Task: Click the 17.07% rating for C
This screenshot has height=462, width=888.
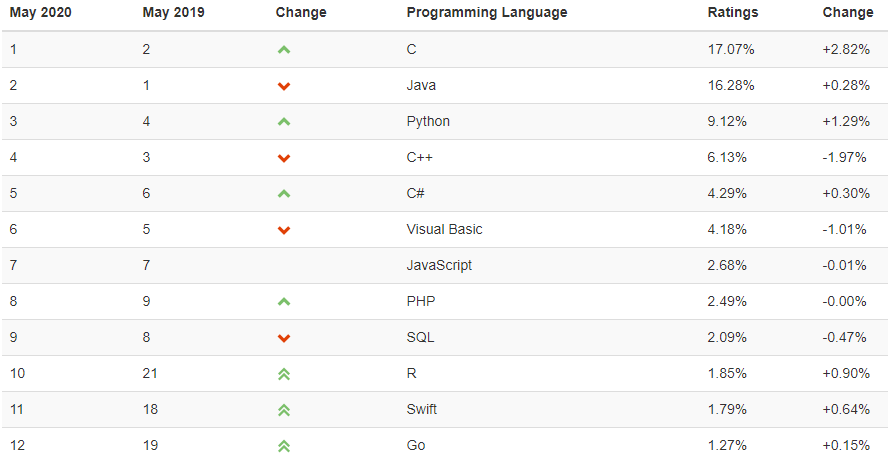Action: pyautogui.click(x=730, y=49)
